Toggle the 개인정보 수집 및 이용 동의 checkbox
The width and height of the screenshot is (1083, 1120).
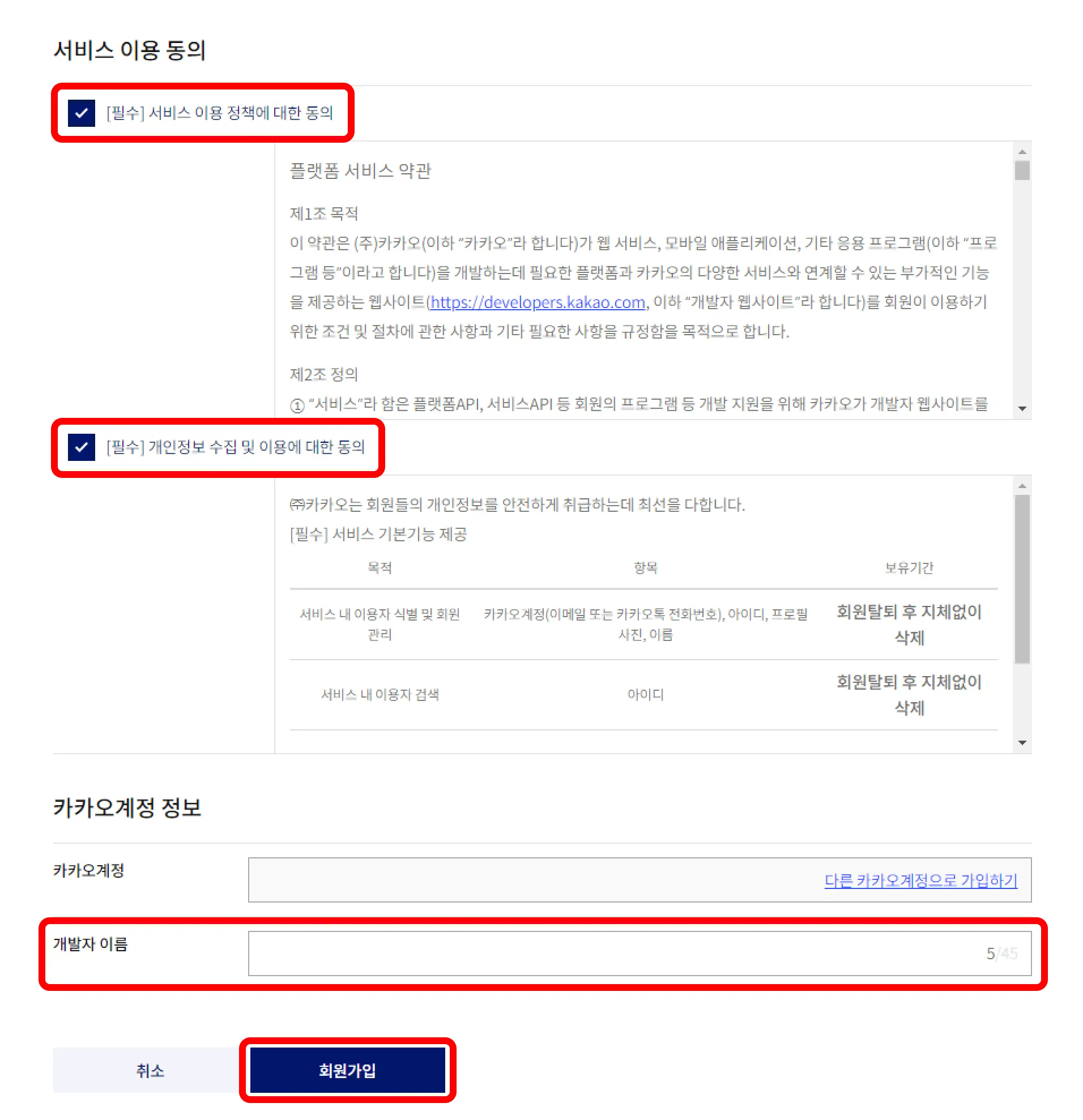point(81,447)
